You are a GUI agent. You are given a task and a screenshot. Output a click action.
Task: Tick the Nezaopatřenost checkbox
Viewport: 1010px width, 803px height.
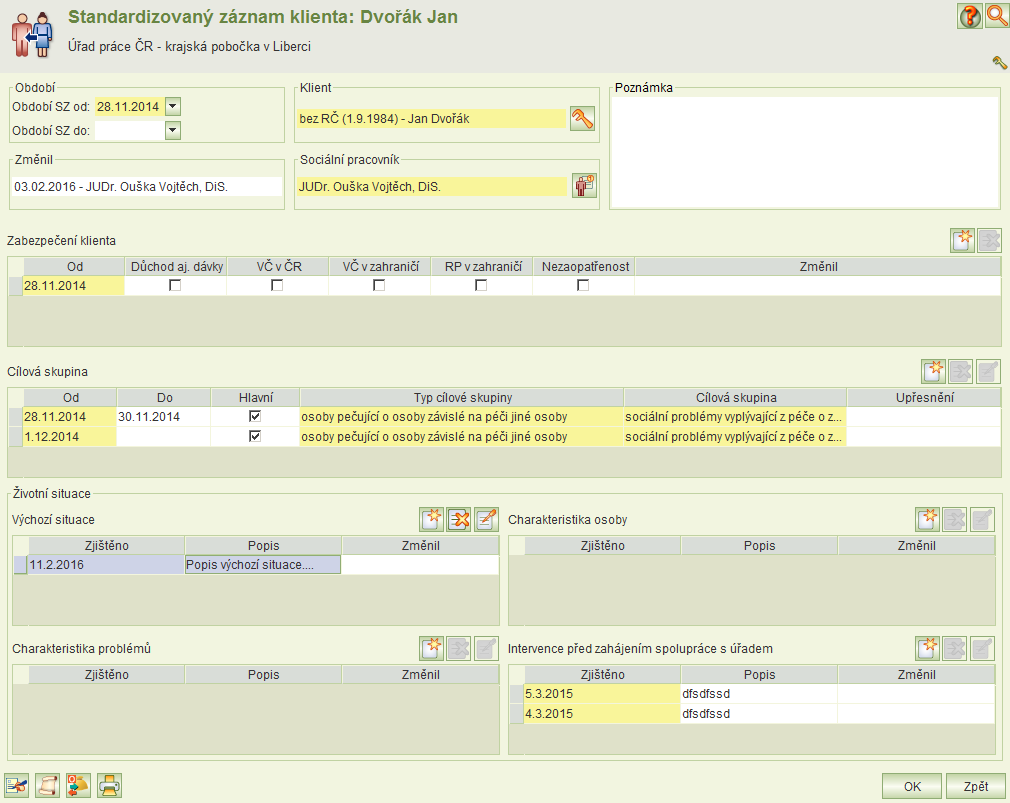pyautogui.click(x=583, y=285)
